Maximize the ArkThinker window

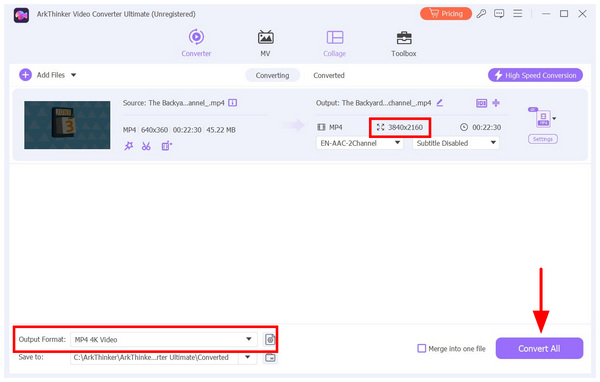tap(564, 14)
